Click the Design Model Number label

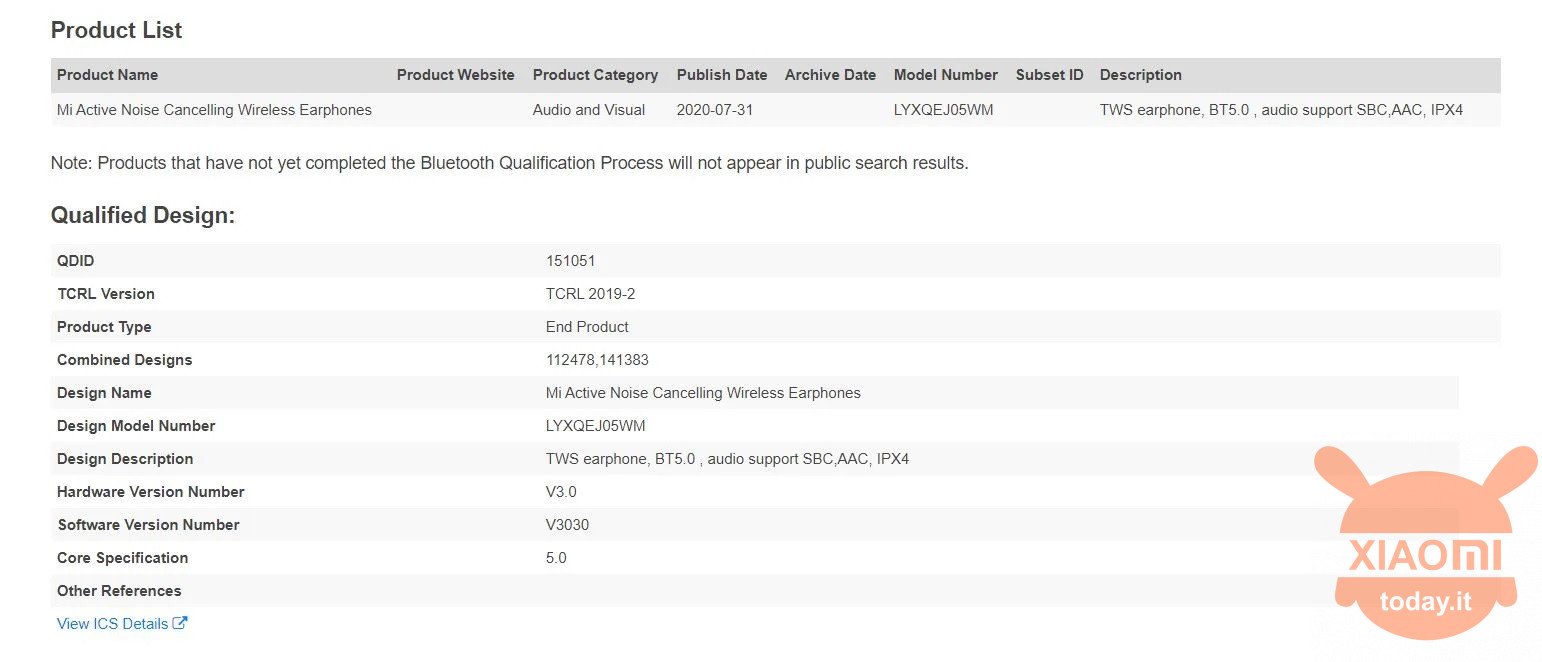point(136,426)
